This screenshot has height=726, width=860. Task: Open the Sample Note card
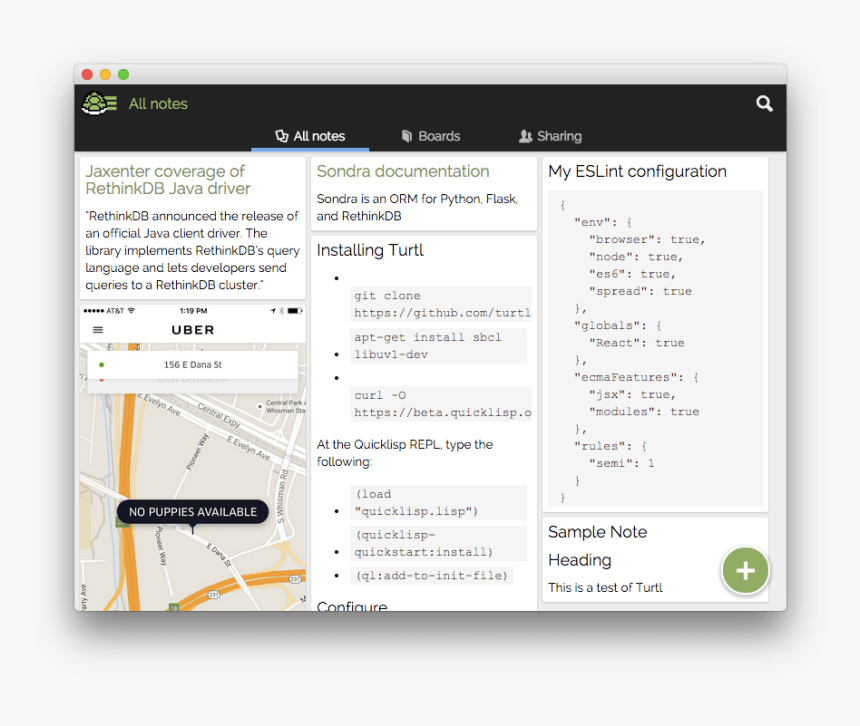click(x=597, y=532)
